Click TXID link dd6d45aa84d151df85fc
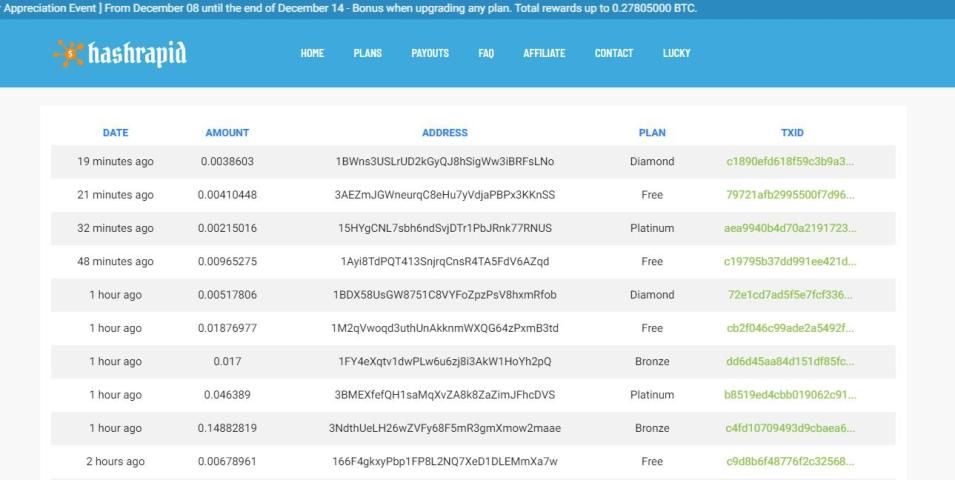Image resolution: width=955 pixels, height=480 pixels. 791,361
